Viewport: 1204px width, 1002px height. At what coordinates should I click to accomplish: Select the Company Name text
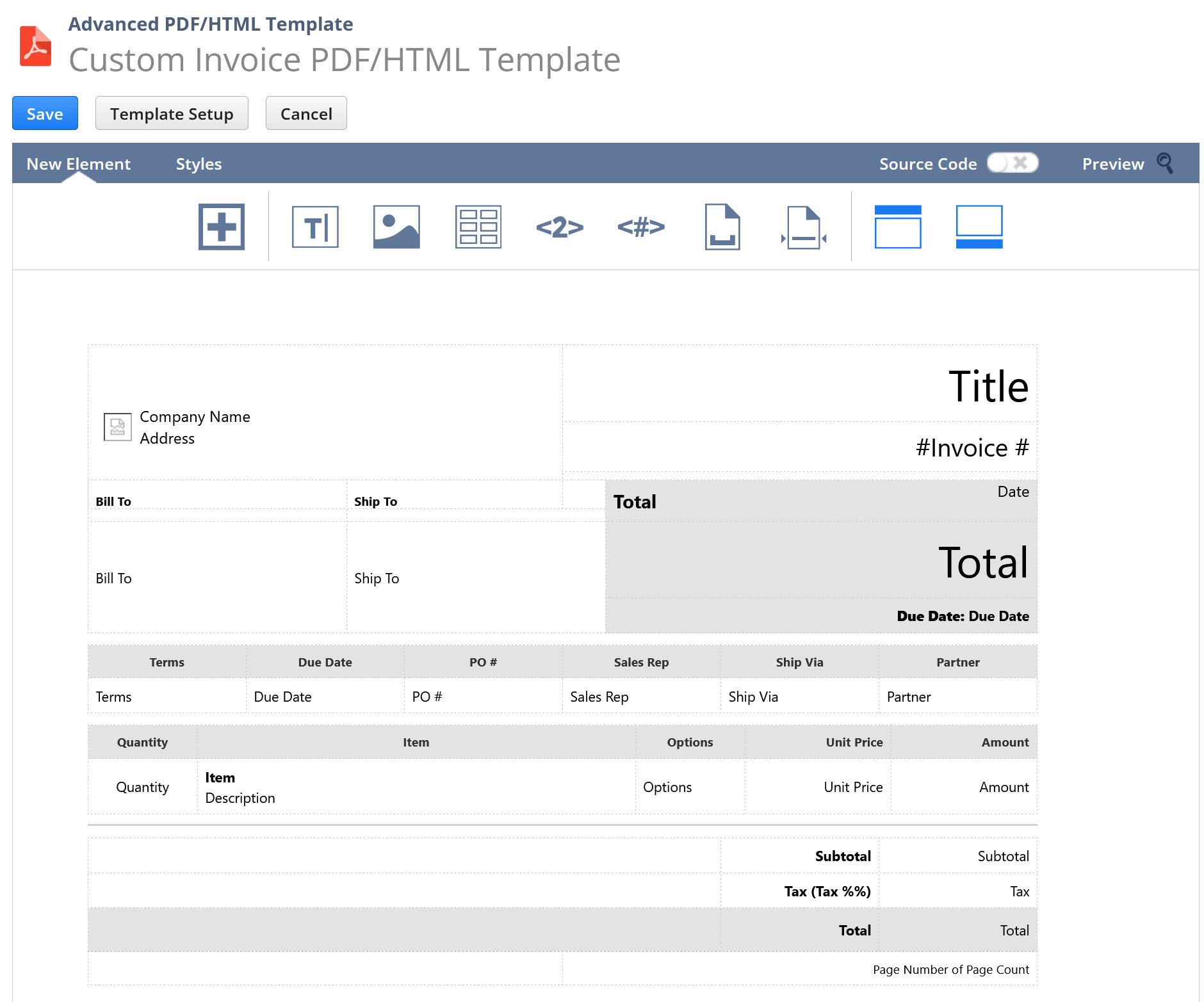point(195,417)
